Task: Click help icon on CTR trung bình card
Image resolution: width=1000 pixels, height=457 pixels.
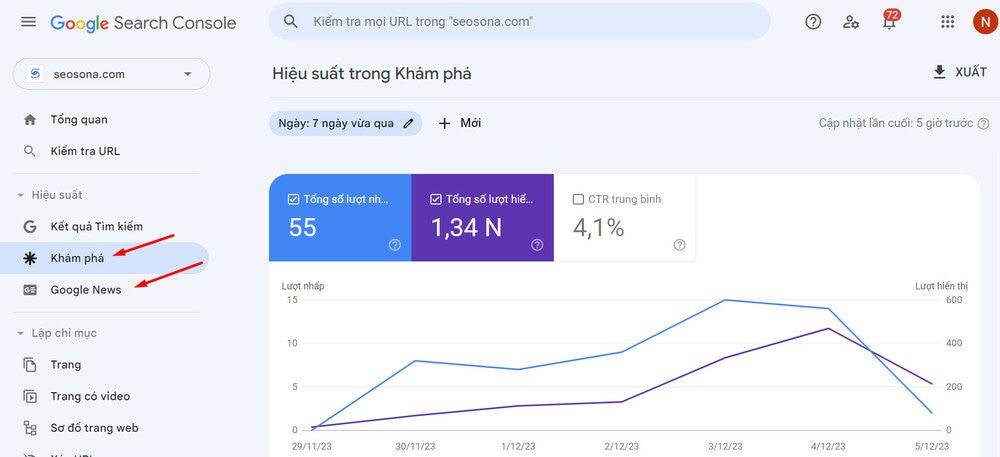Action: (x=679, y=245)
